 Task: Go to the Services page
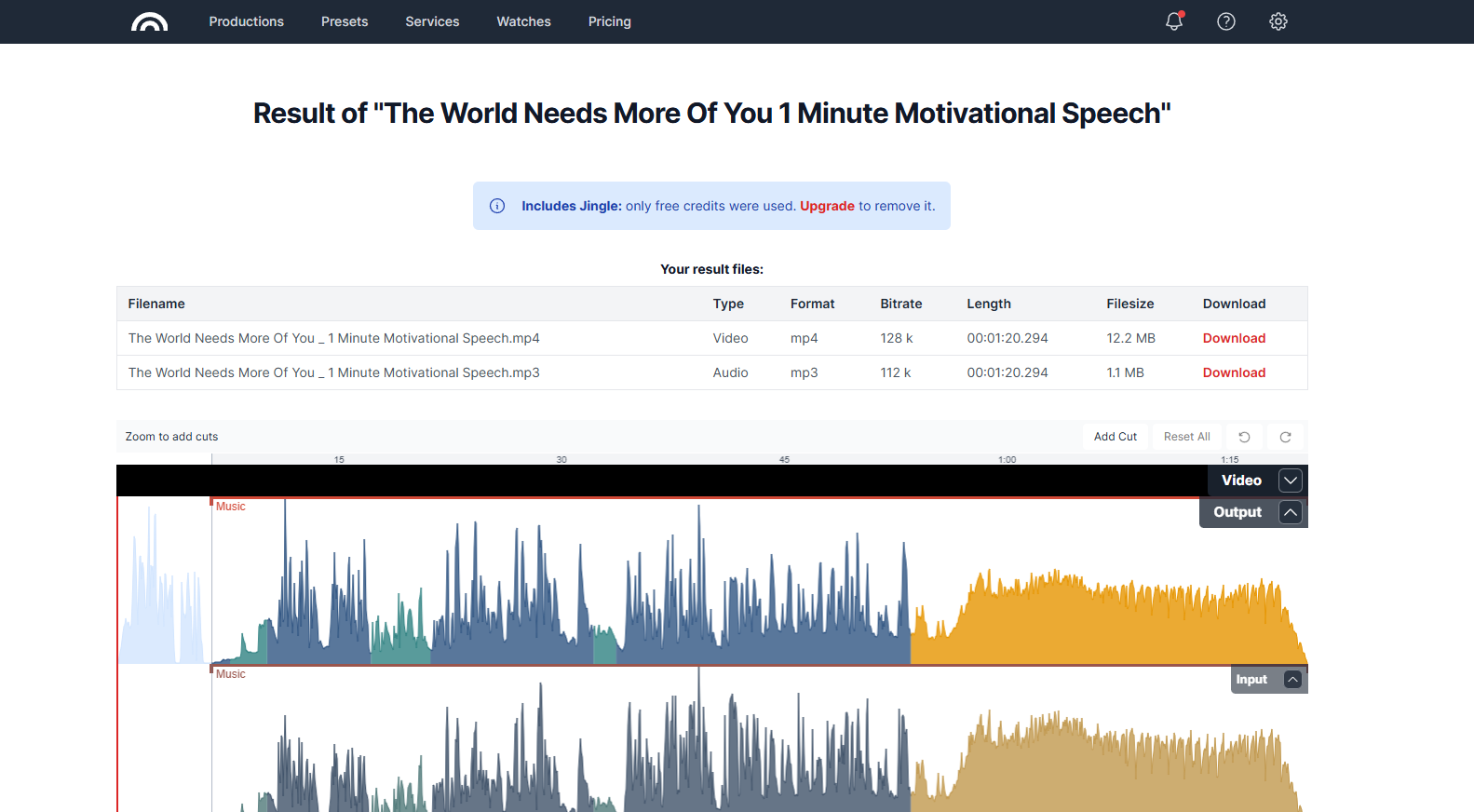[432, 21]
